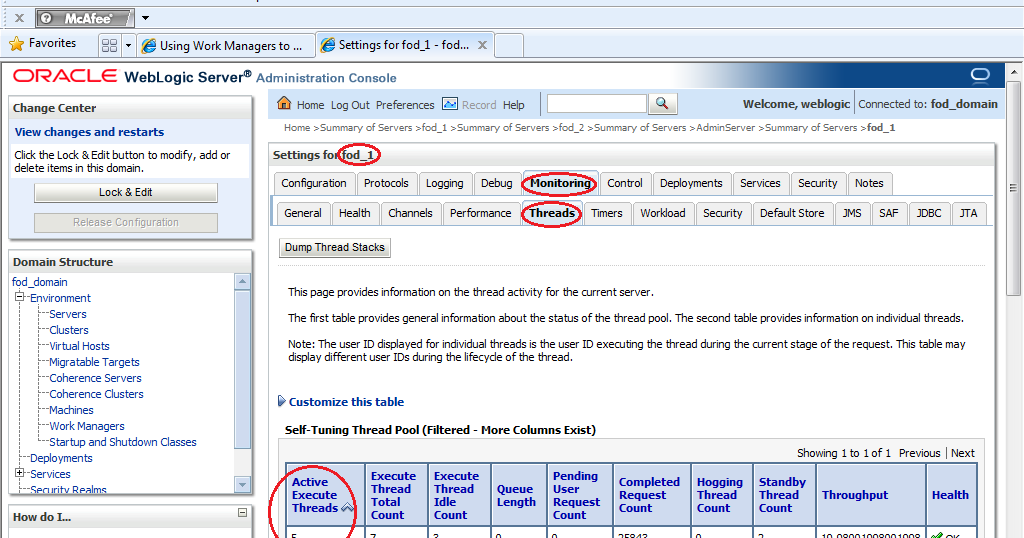Select the Threads subtab
This screenshot has height=538, width=1024.
(x=552, y=214)
